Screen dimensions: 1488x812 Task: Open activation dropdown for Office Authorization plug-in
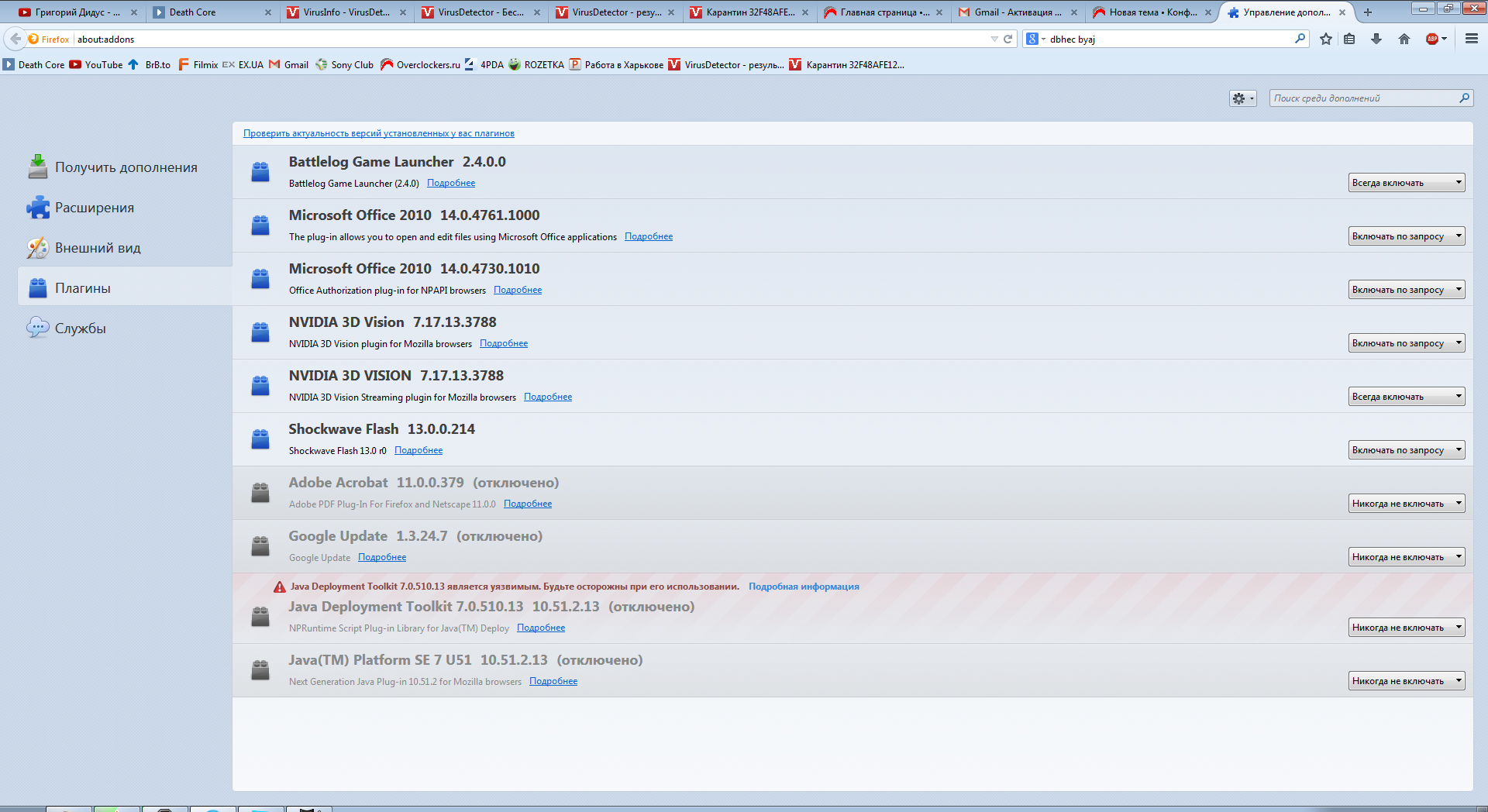1407,290
